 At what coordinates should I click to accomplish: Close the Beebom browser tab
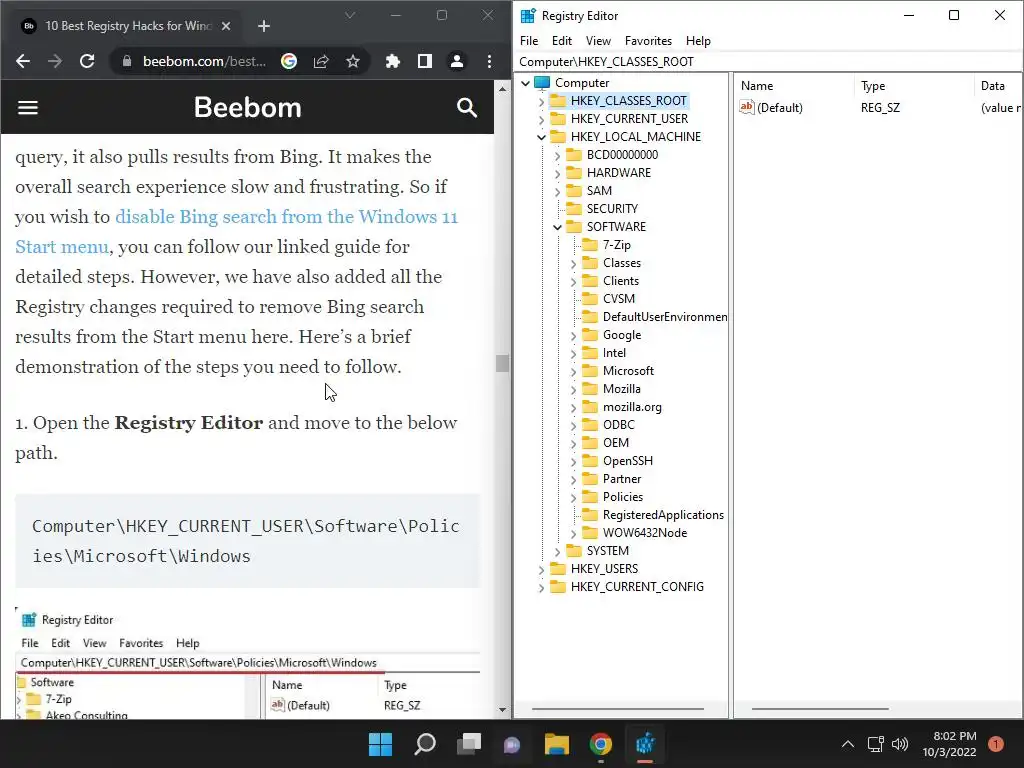point(226,26)
